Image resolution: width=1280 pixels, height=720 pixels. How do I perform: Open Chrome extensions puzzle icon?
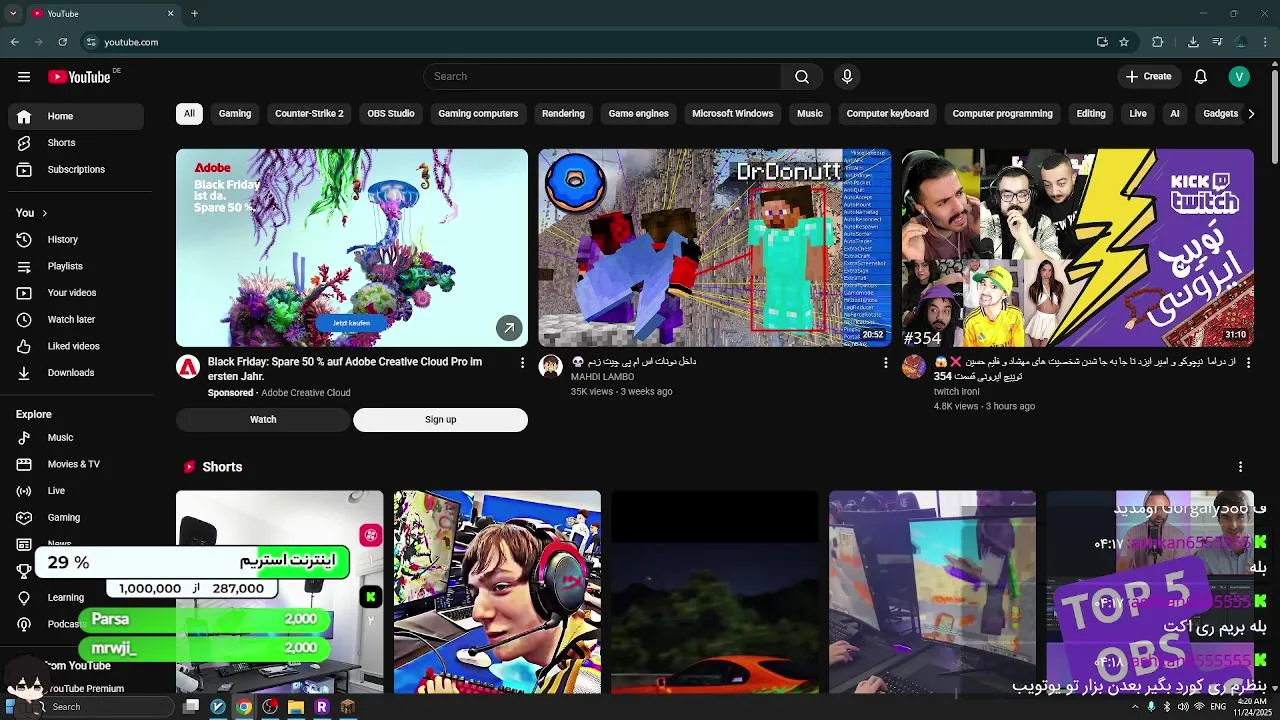coord(1158,42)
